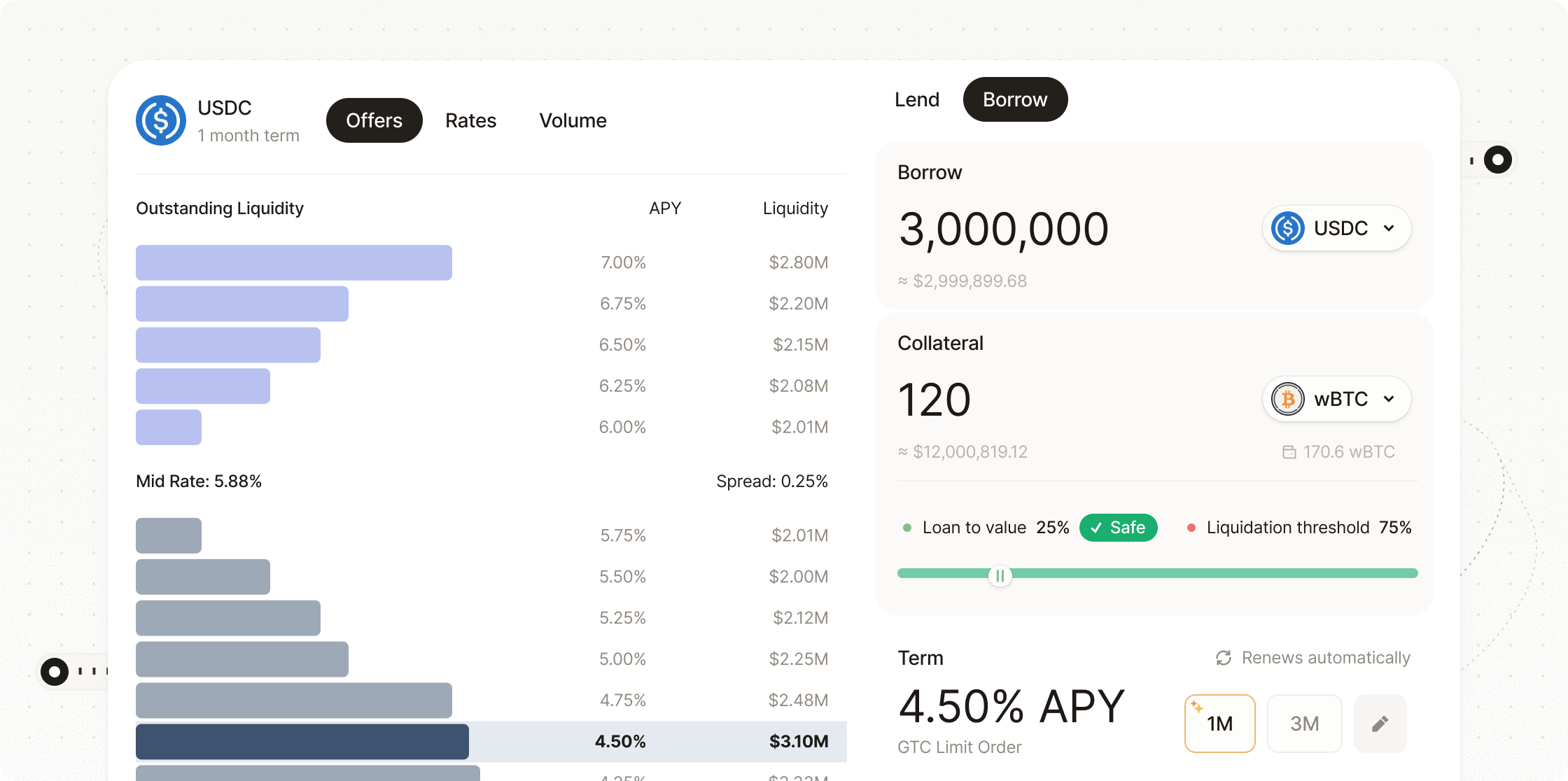
Task: Click the Safe checkmark badge
Action: click(1118, 528)
